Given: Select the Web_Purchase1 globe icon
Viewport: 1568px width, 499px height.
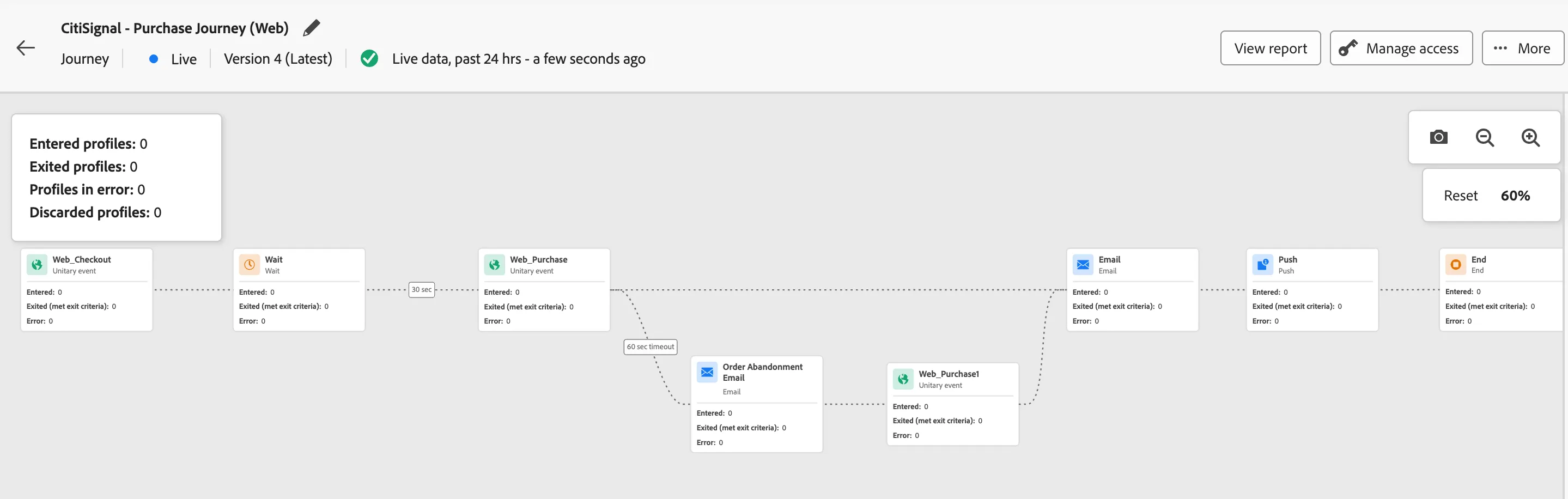Looking at the screenshot, I should pyautogui.click(x=903, y=379).
